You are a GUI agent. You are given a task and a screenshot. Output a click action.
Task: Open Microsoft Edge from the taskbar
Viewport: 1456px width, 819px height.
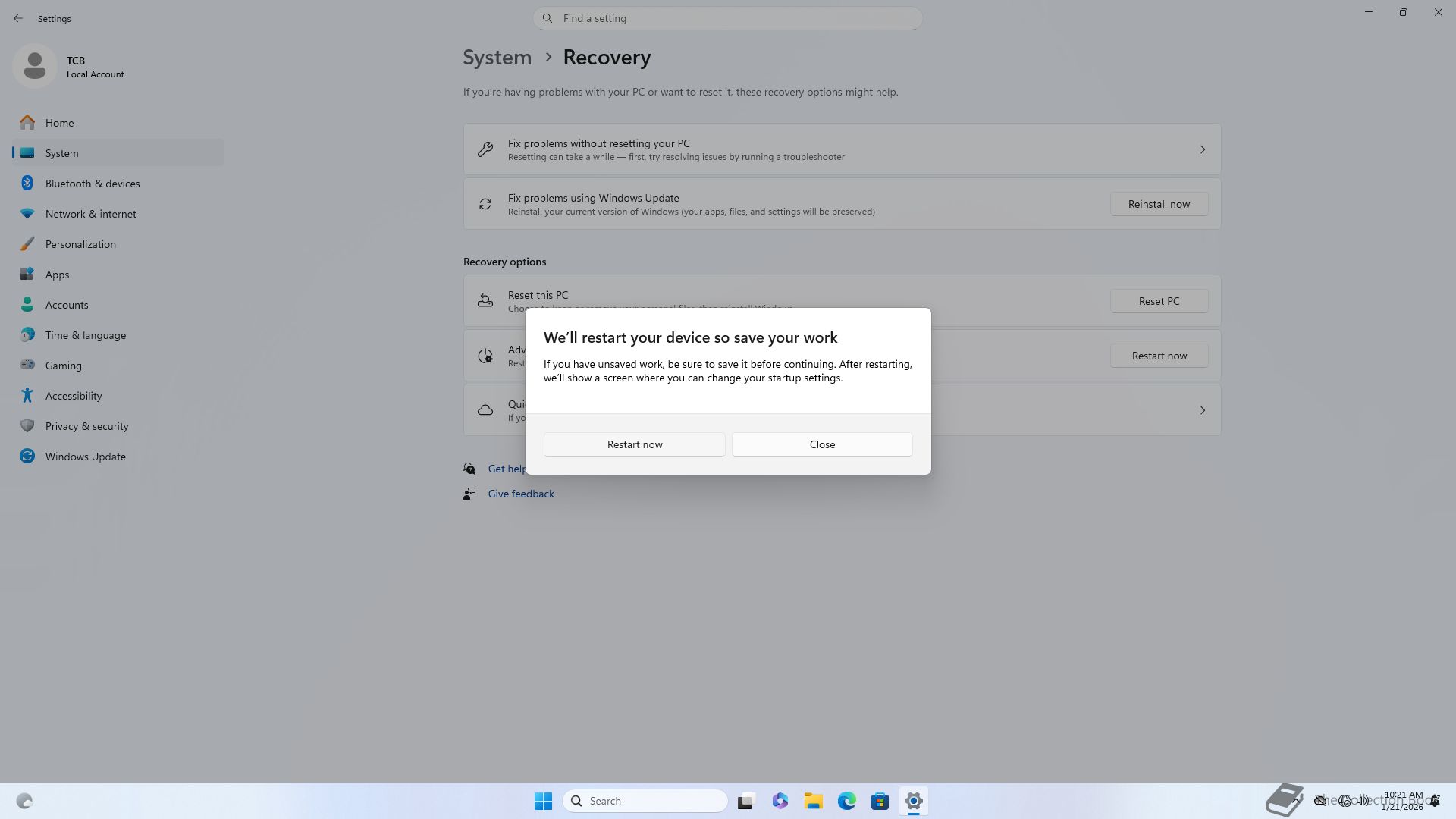click(846, 801)
